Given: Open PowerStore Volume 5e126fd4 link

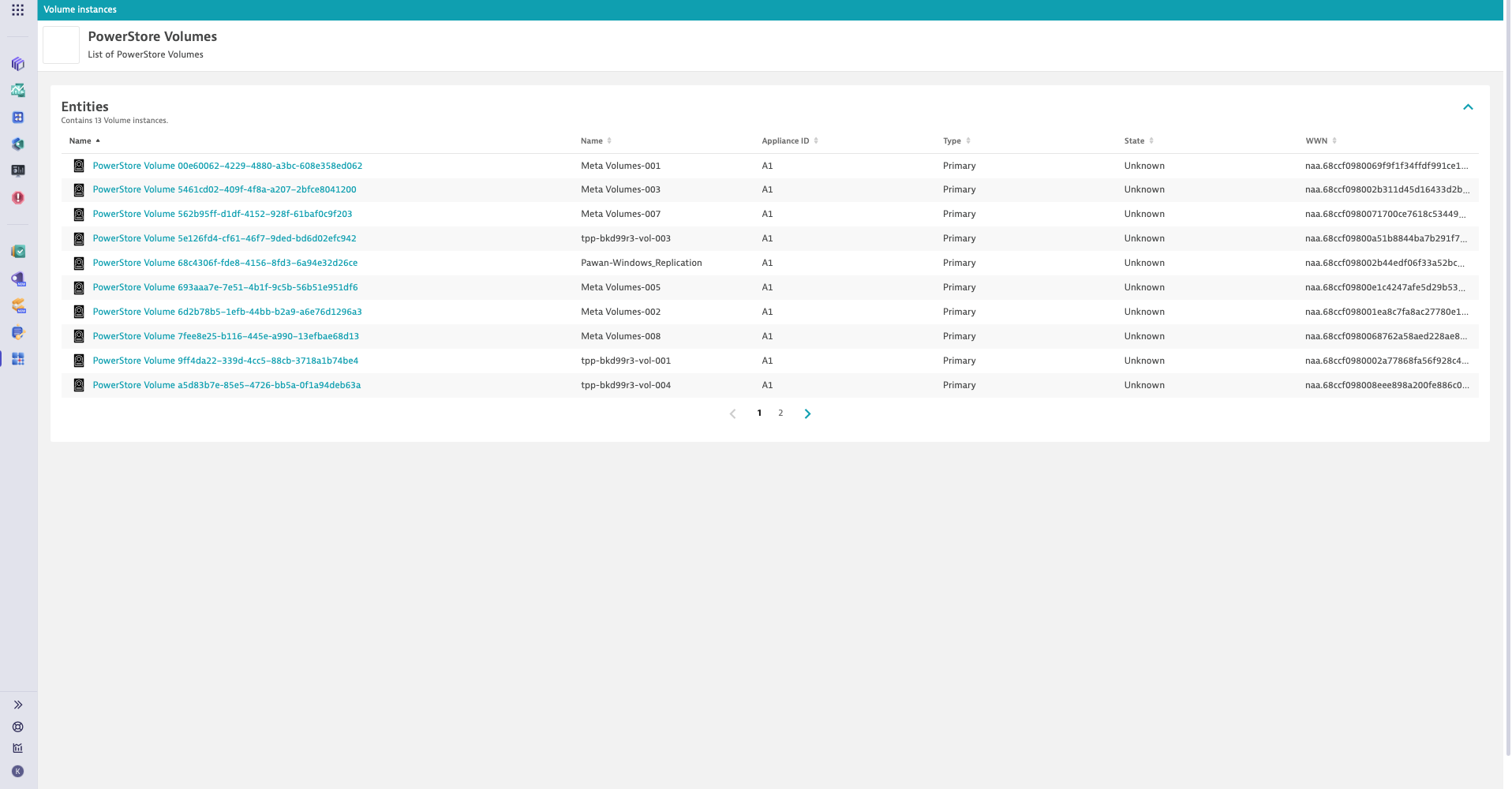Looking at the screenshot, I should [x=224, y=238].
